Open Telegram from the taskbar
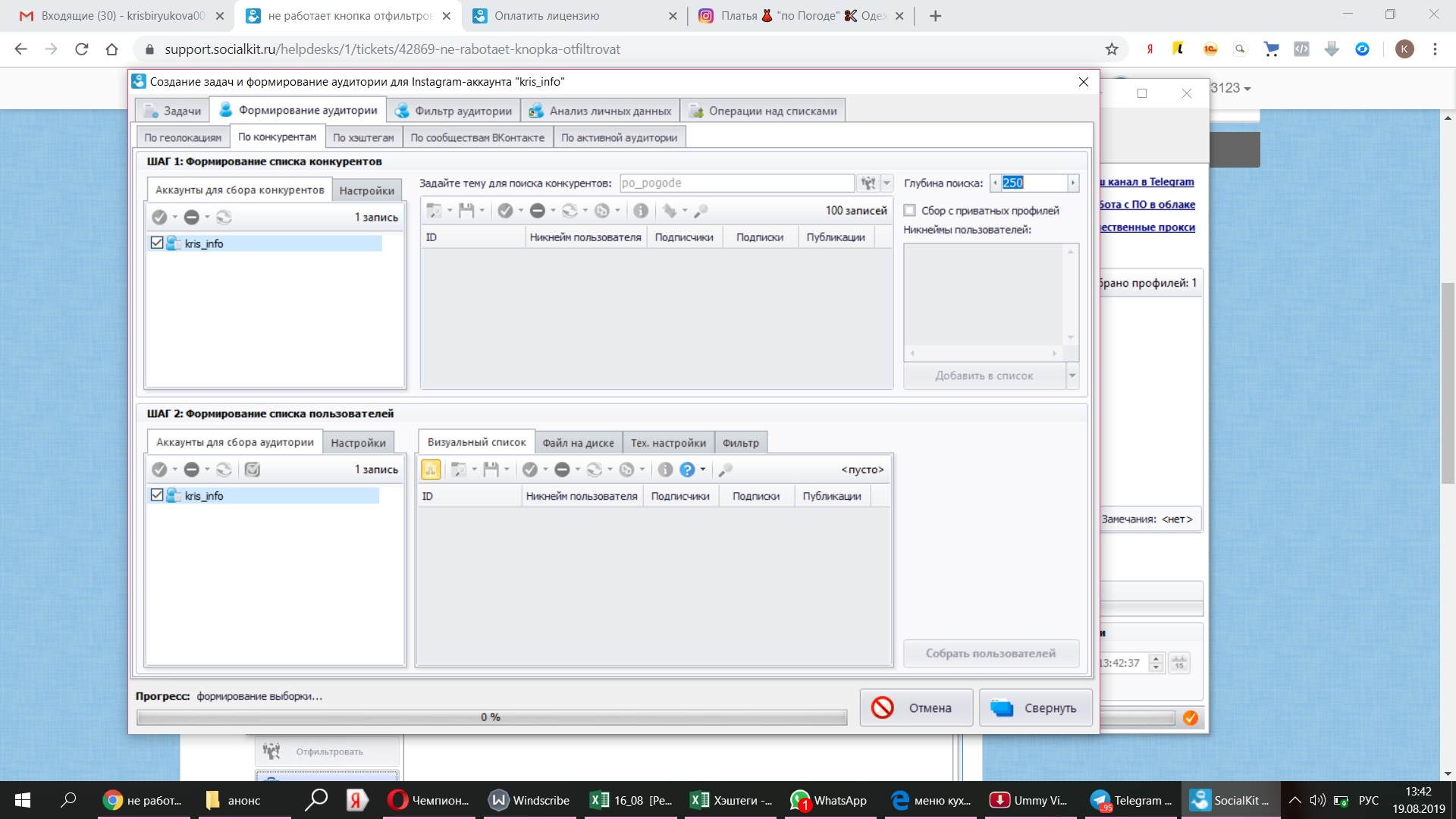The height and width of the screenshot is (819, 1456). [x=1132, y=800]
